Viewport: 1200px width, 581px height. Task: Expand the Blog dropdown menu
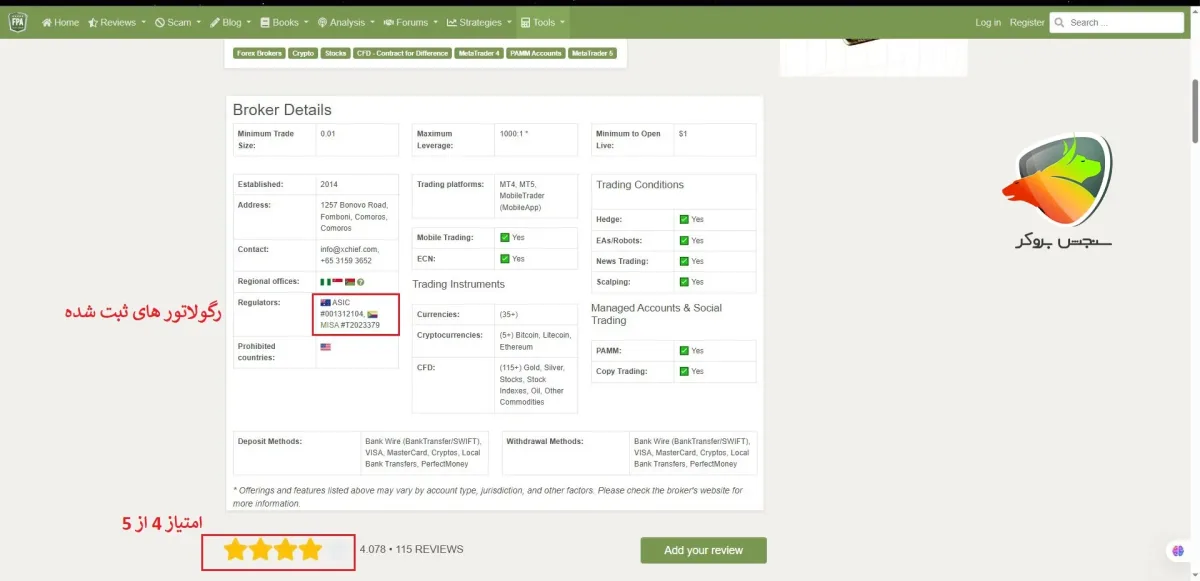[230, 22]
